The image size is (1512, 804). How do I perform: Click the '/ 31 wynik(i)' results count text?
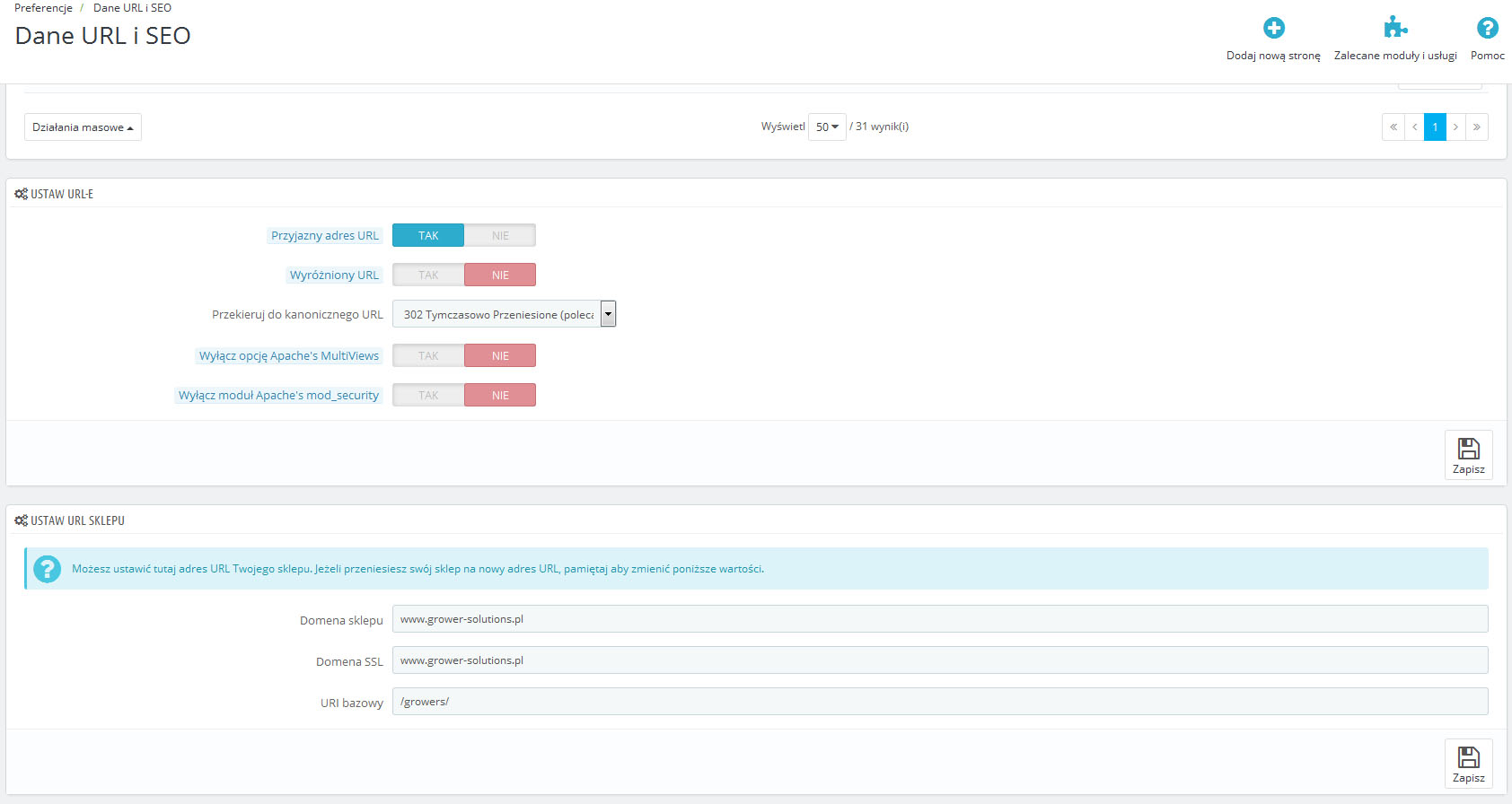[879, 127]
